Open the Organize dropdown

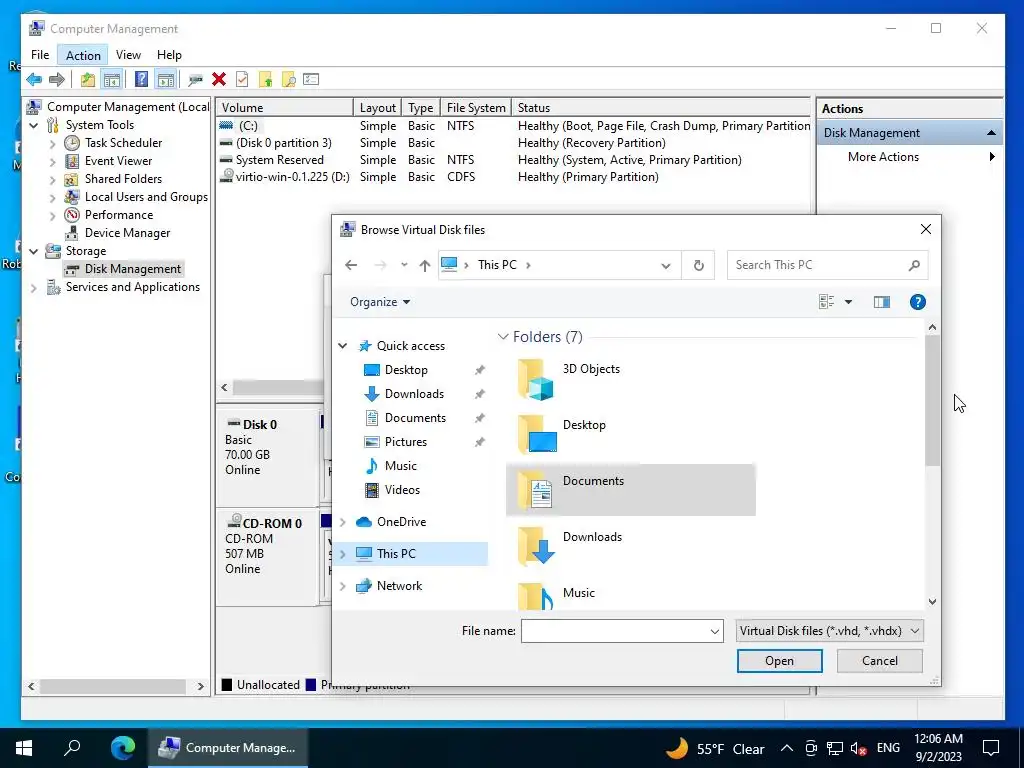pos(380,302)
